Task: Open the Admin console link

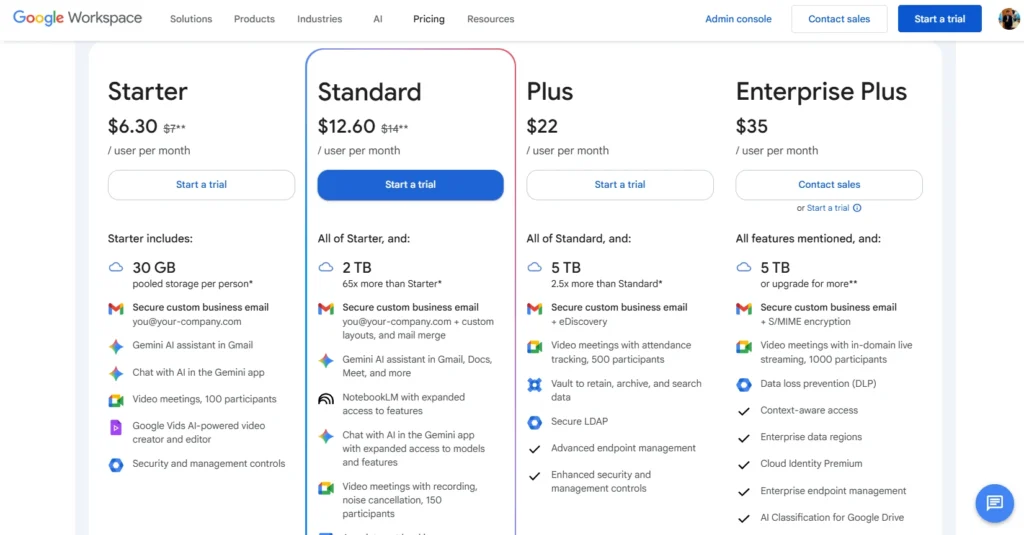Action: point(738,19)
